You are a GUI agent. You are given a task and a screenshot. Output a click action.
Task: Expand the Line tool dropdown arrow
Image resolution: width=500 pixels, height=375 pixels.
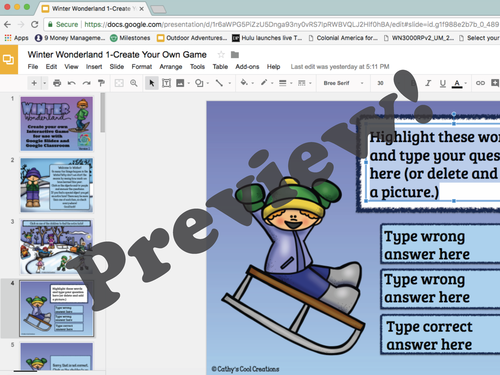pos(229,83)
